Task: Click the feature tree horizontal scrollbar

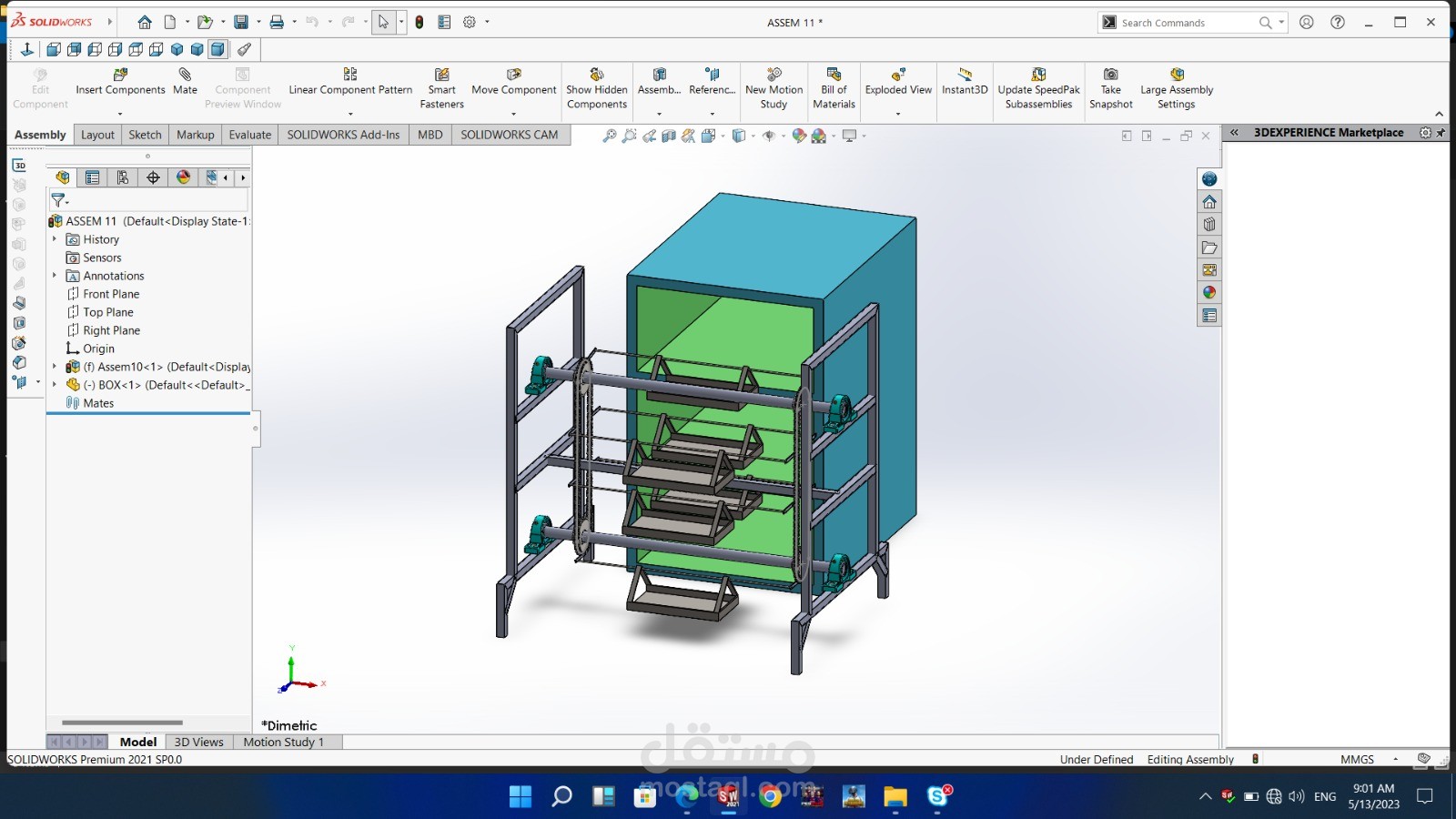Action: pos(122,723)
